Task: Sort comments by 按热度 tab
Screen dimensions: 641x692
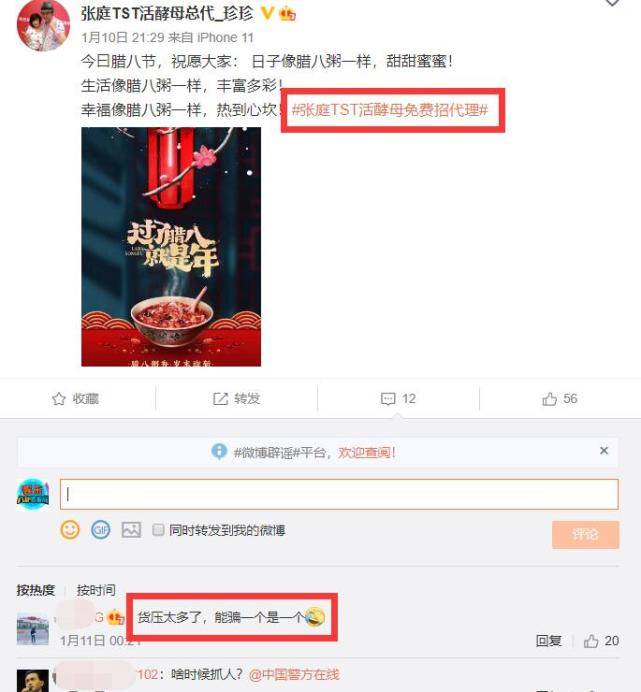Action: [x=36, y=590]
